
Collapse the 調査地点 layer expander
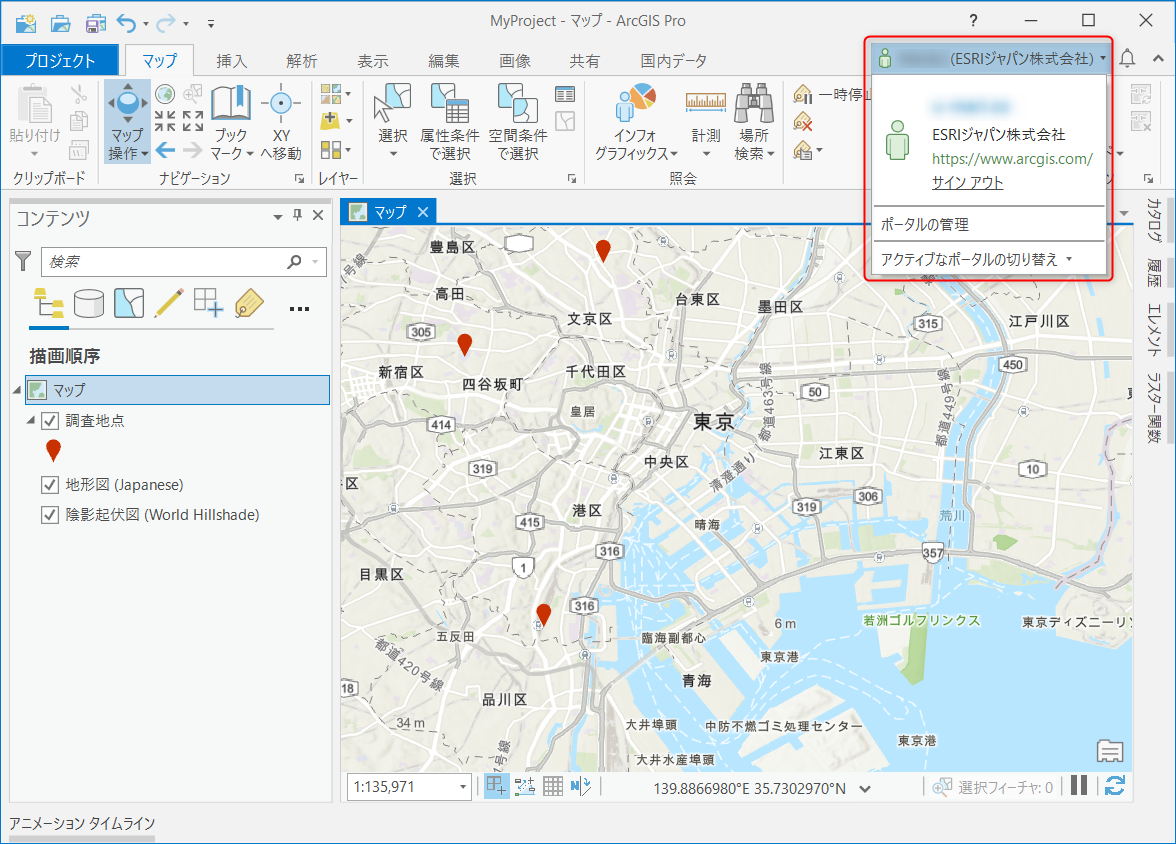pyautogui.click(x=31, y=420)
